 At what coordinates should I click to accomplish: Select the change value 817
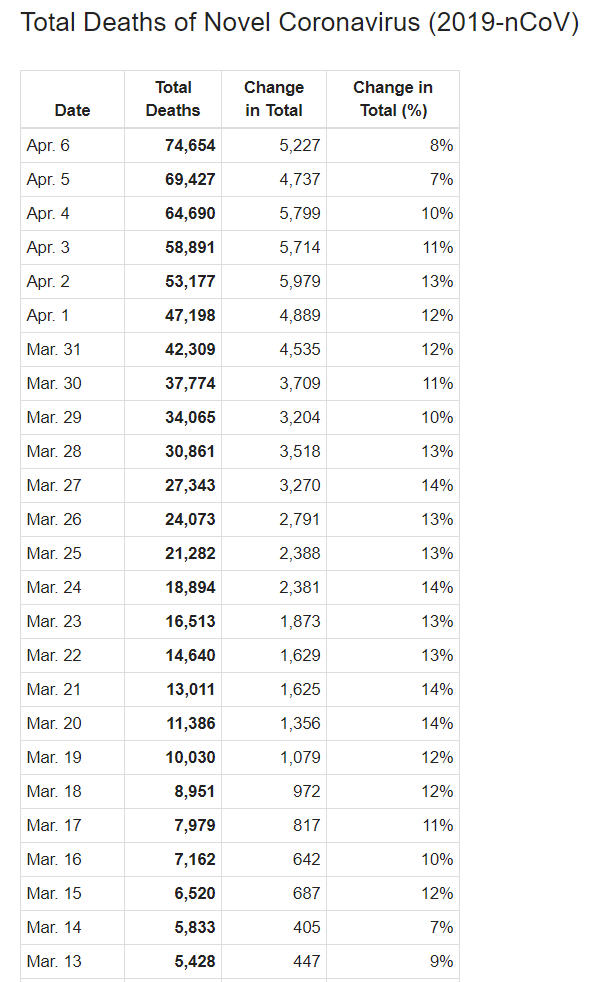coord(305,825)
